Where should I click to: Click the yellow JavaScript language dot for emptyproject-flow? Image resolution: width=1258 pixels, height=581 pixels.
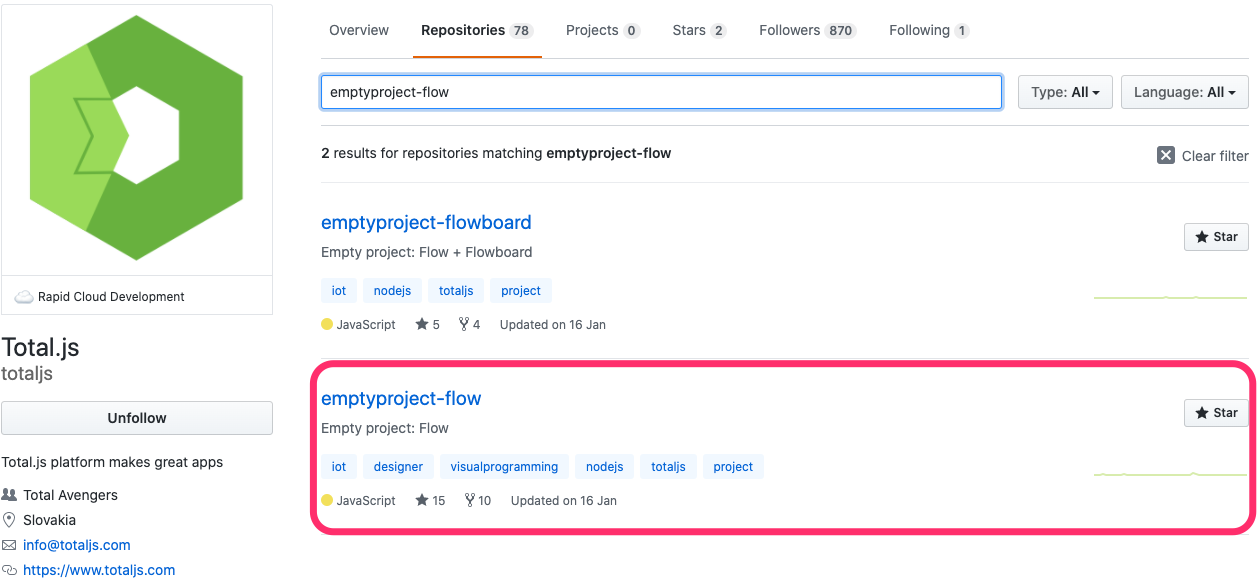(327, 501)
